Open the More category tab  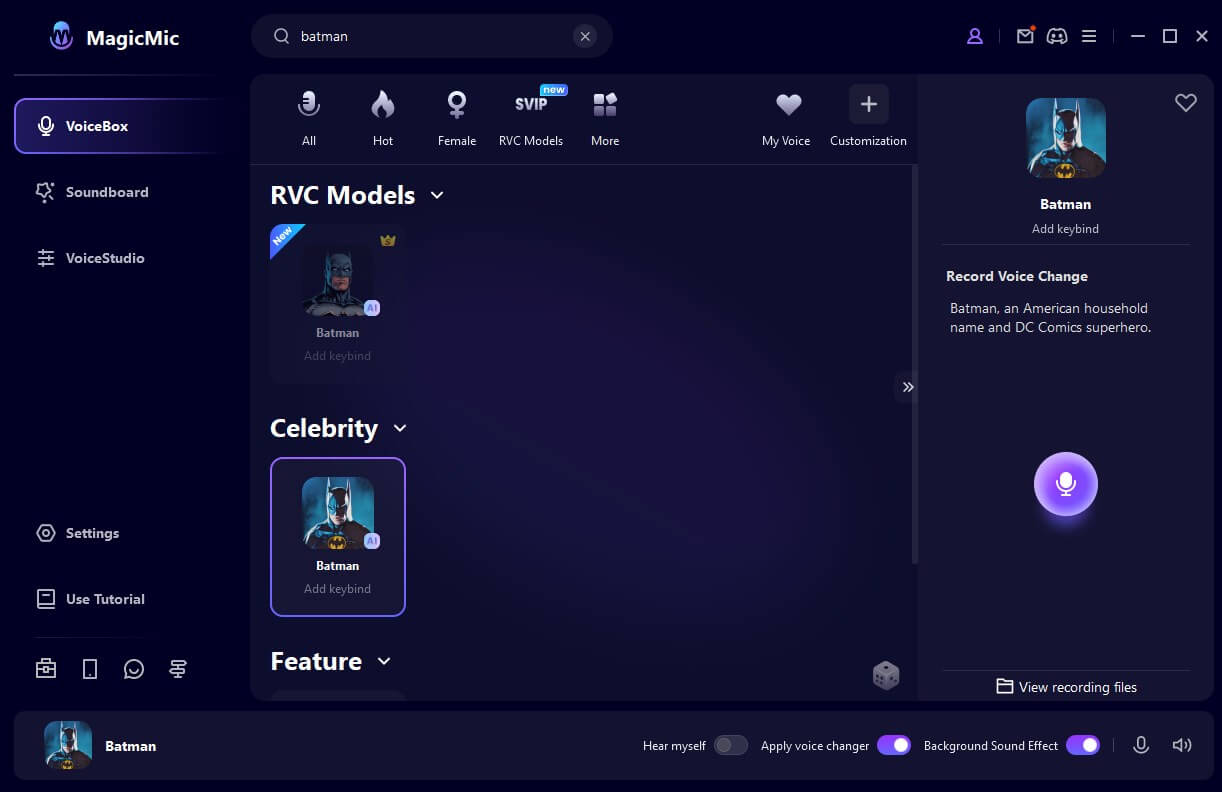click(x=604, y=117)
